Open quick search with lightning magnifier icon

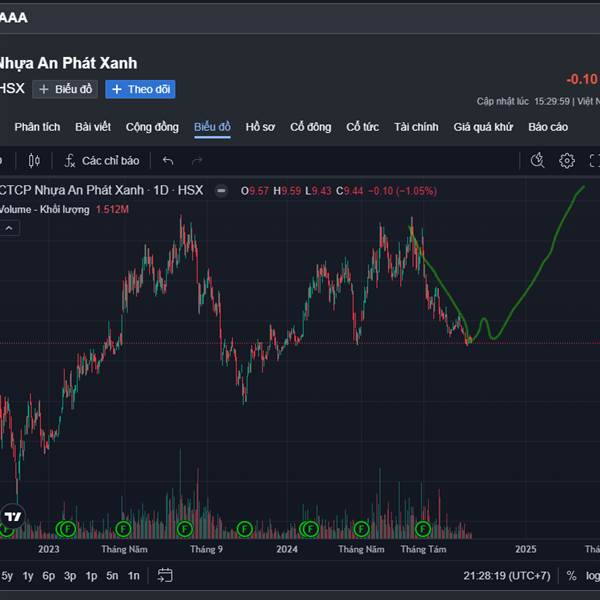click(538, 160)
